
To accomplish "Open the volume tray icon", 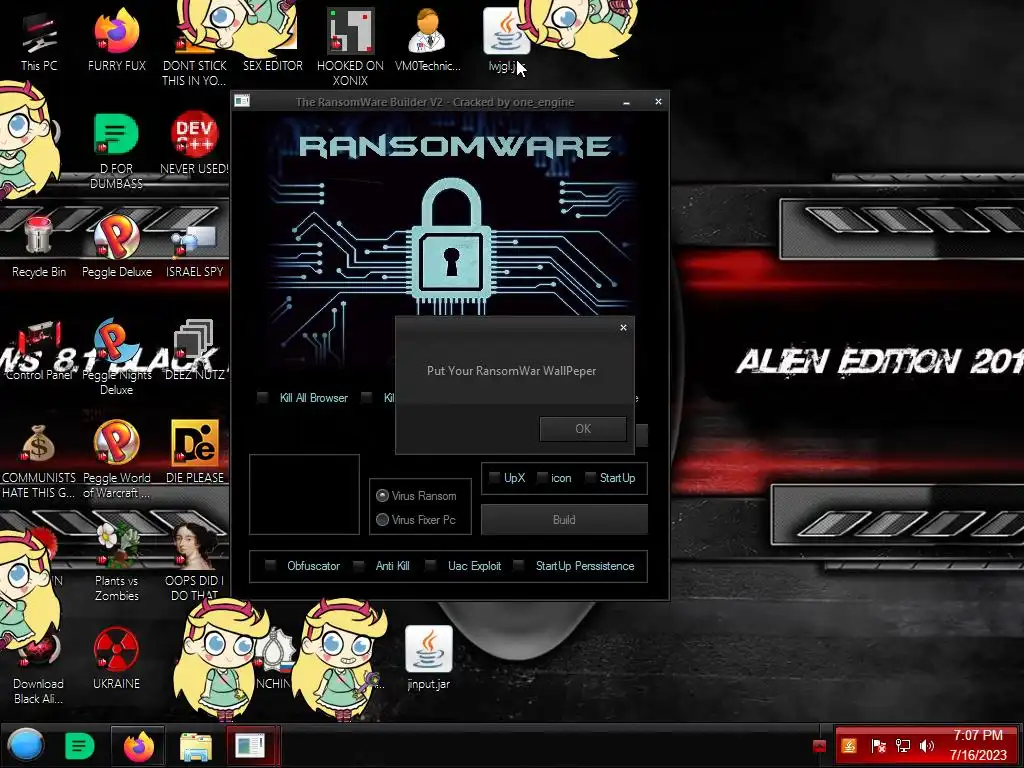I will 927,746.
